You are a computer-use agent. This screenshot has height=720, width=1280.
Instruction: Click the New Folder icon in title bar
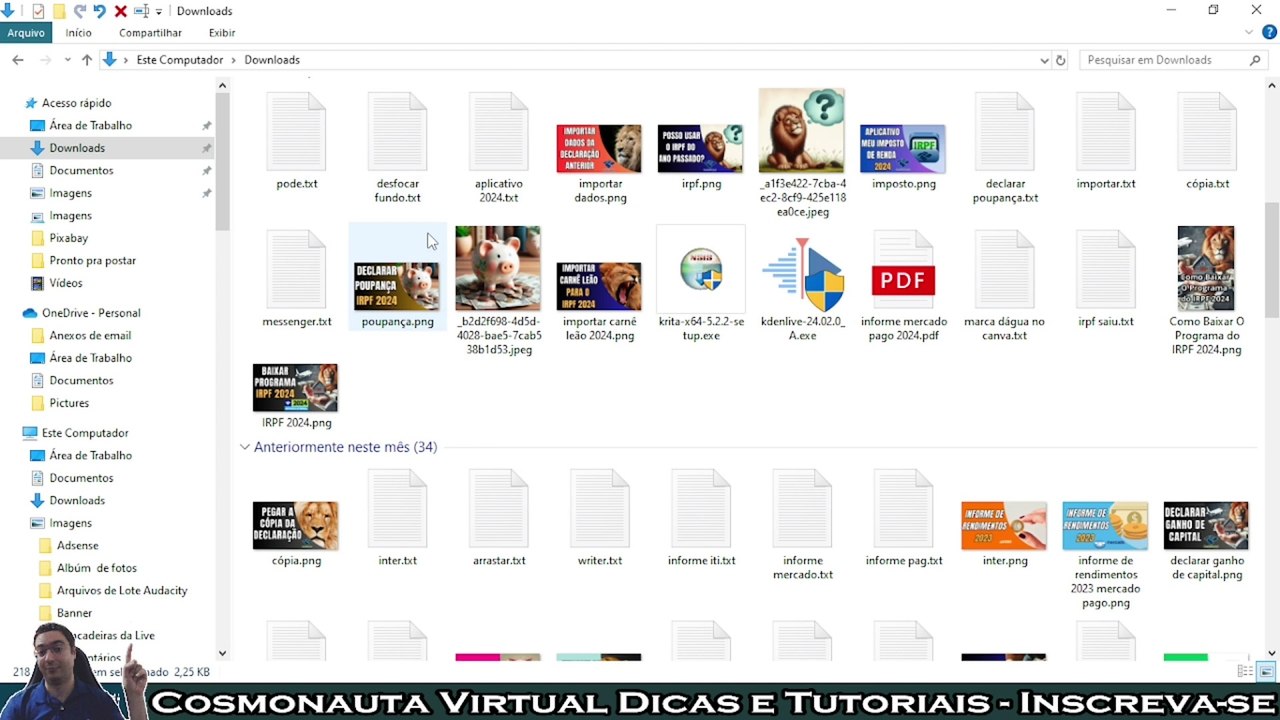click(x=59, y=11)
